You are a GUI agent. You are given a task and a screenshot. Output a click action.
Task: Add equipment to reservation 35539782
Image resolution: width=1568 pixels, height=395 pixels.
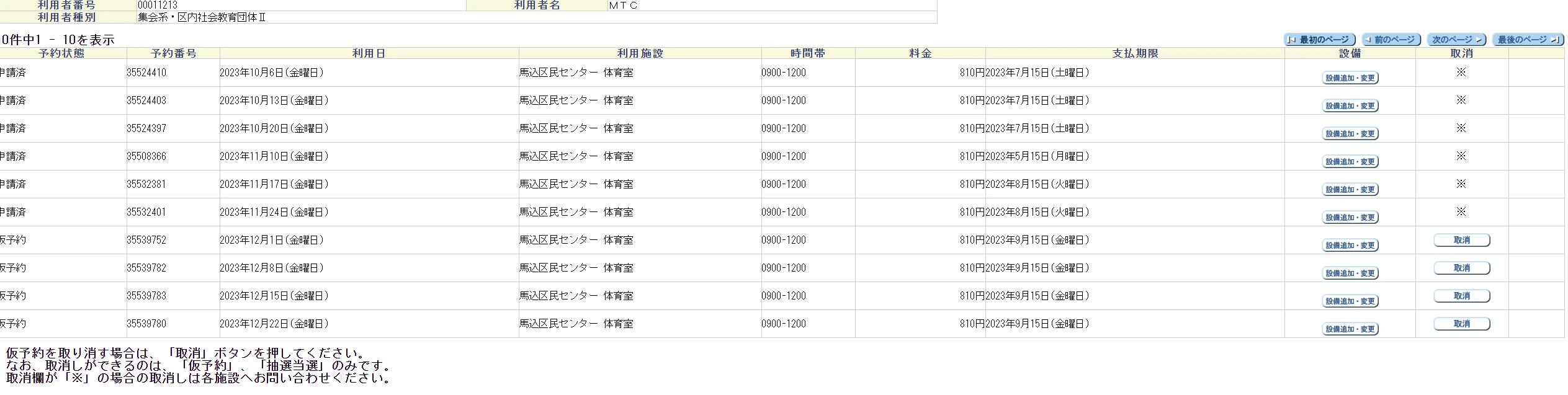click(x=1350, y=273)
